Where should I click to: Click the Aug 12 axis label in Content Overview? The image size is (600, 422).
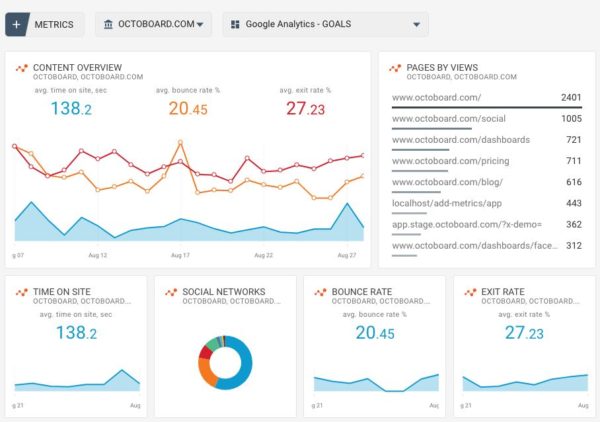(x=98, y=255)
